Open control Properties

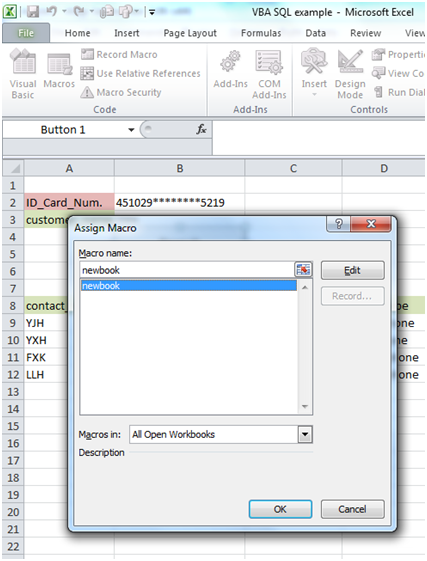pyautogui.click(x=398, y=54)
